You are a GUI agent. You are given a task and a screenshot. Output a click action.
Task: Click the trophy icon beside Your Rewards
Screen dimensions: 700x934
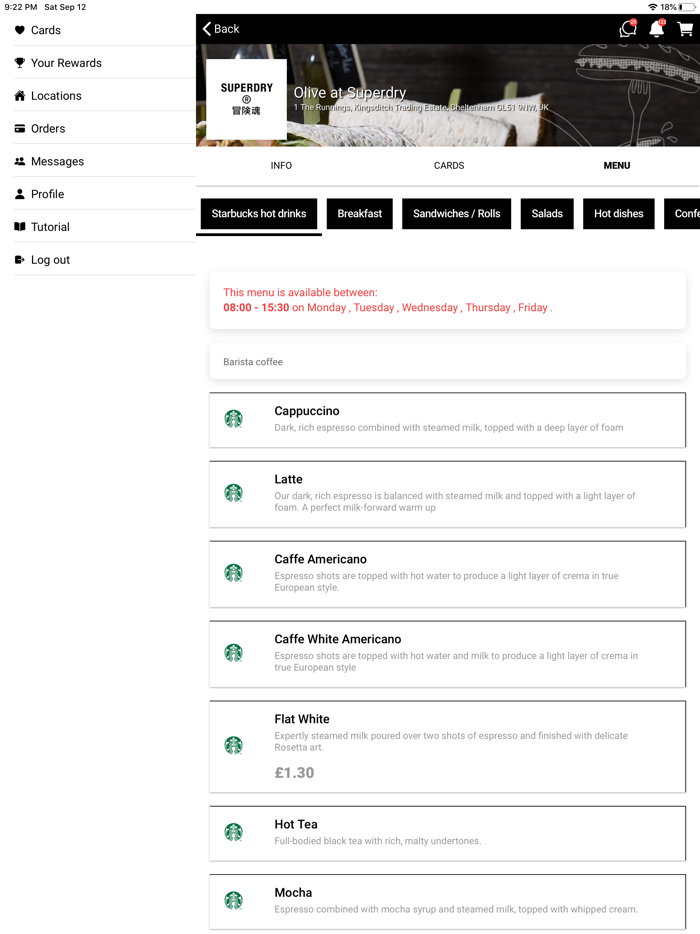[x=20, y=63]
